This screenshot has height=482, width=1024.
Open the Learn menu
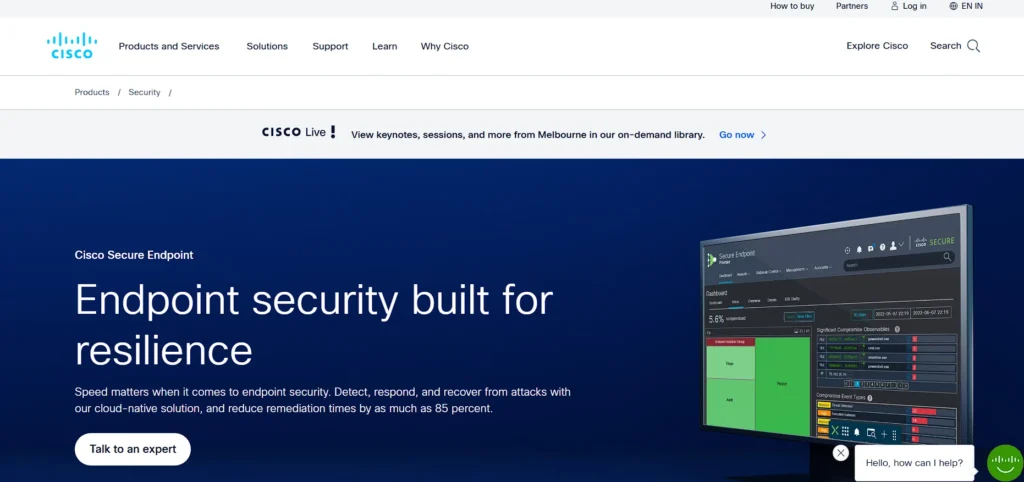pos(385,46)
